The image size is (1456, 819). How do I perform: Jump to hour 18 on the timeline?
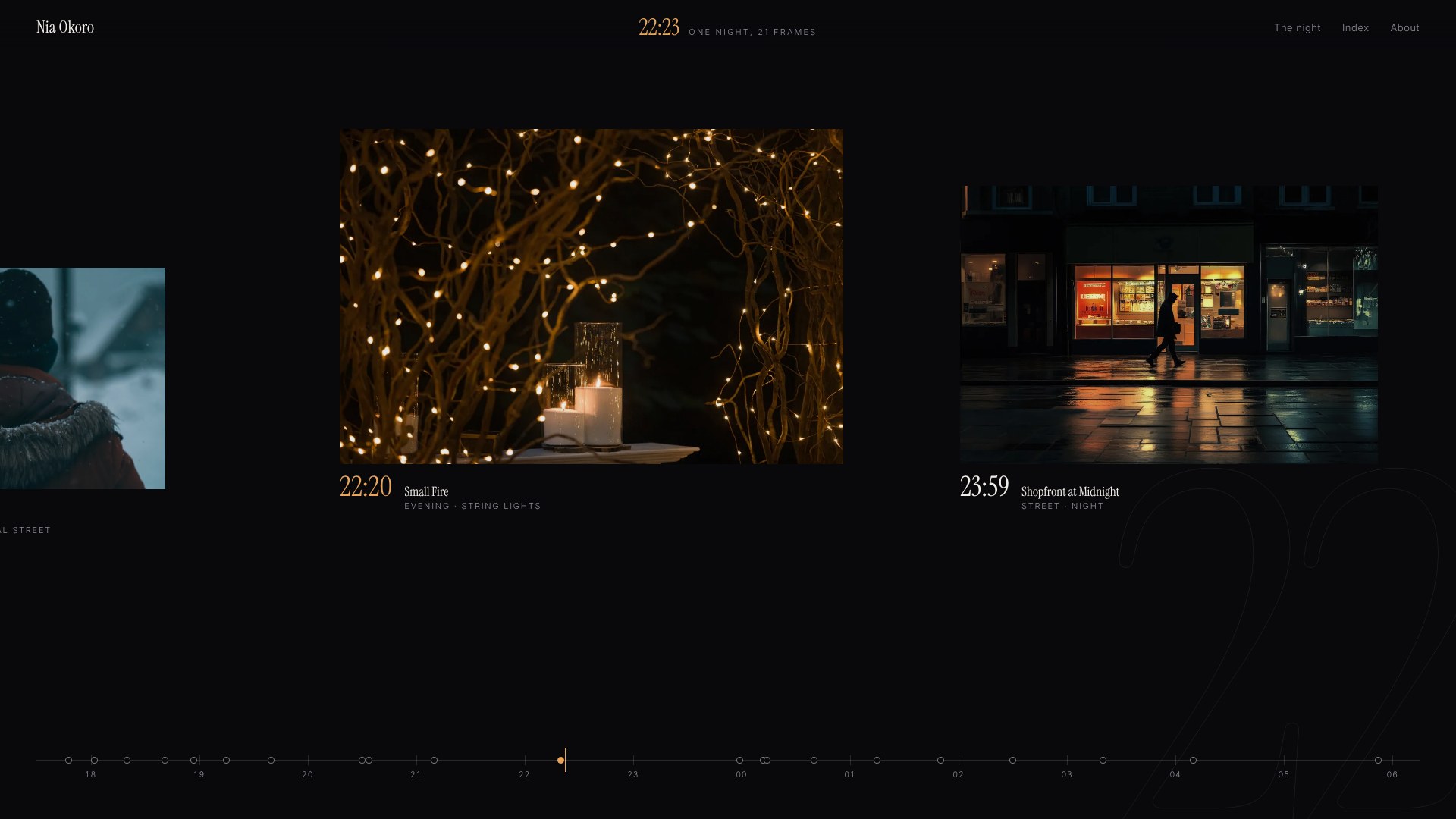pos(91,774)
